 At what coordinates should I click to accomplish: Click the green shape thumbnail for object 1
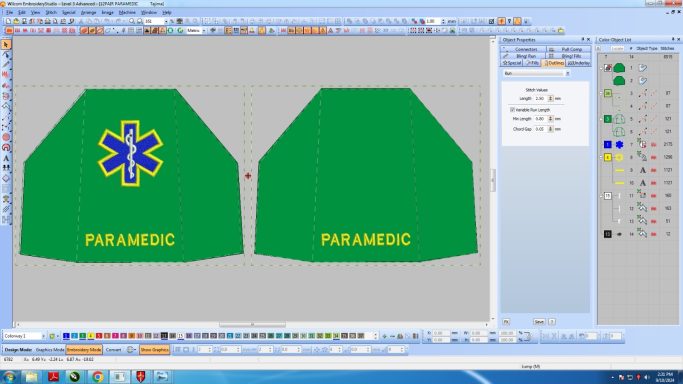[619, 68]
